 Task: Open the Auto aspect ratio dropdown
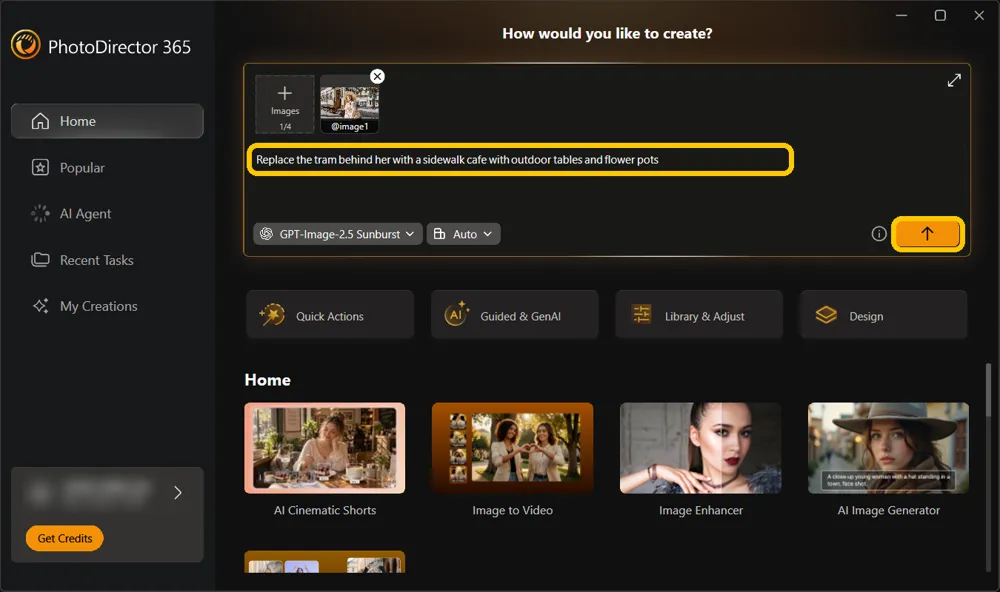pos(464,234)
